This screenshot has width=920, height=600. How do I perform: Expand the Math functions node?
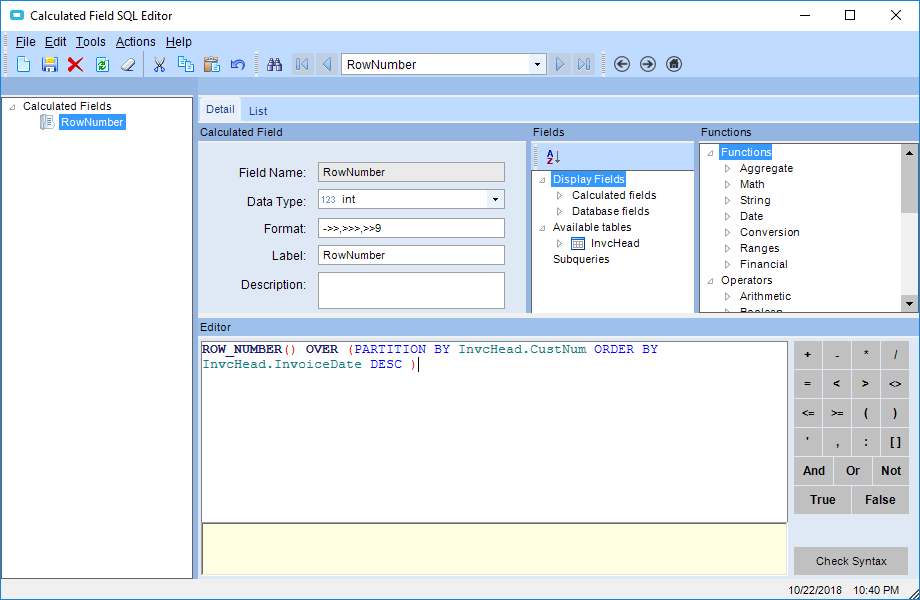[x=728, y=184]
